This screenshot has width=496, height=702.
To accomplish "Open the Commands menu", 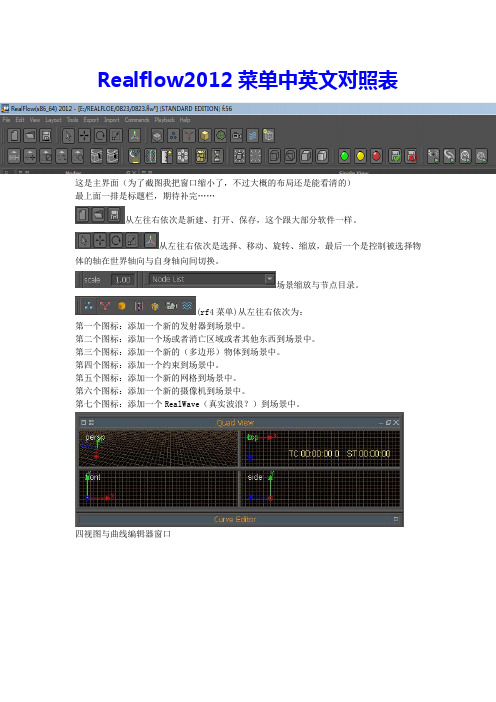I will point(137,120).
